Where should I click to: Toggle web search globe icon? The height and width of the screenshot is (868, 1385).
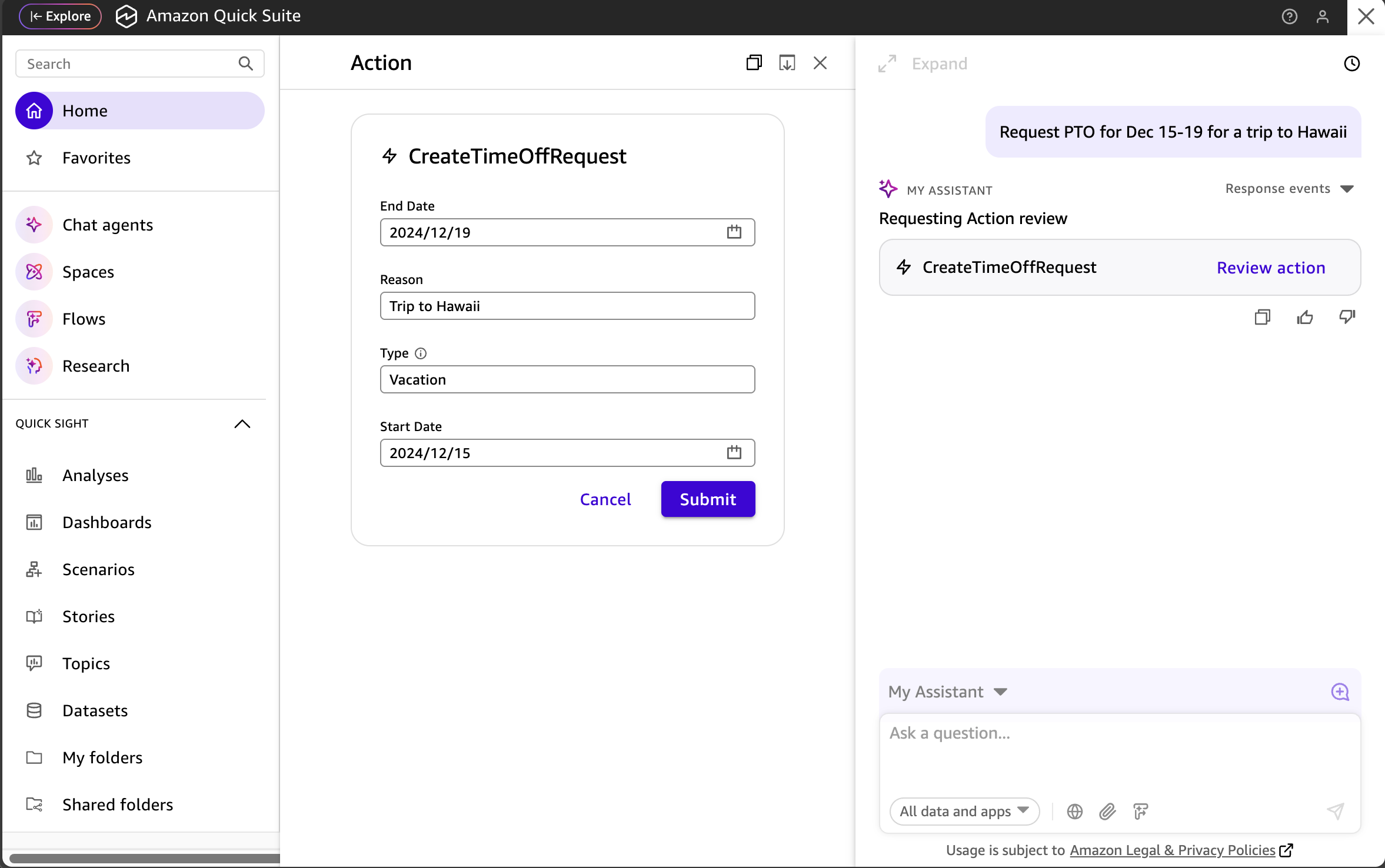click(x=1074, y=812)
